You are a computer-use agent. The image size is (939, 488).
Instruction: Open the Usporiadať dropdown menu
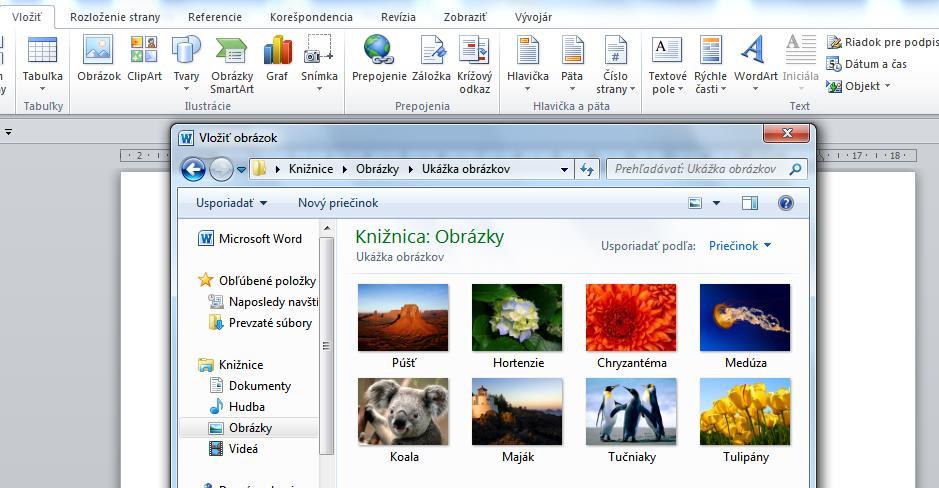coord(231,203)
